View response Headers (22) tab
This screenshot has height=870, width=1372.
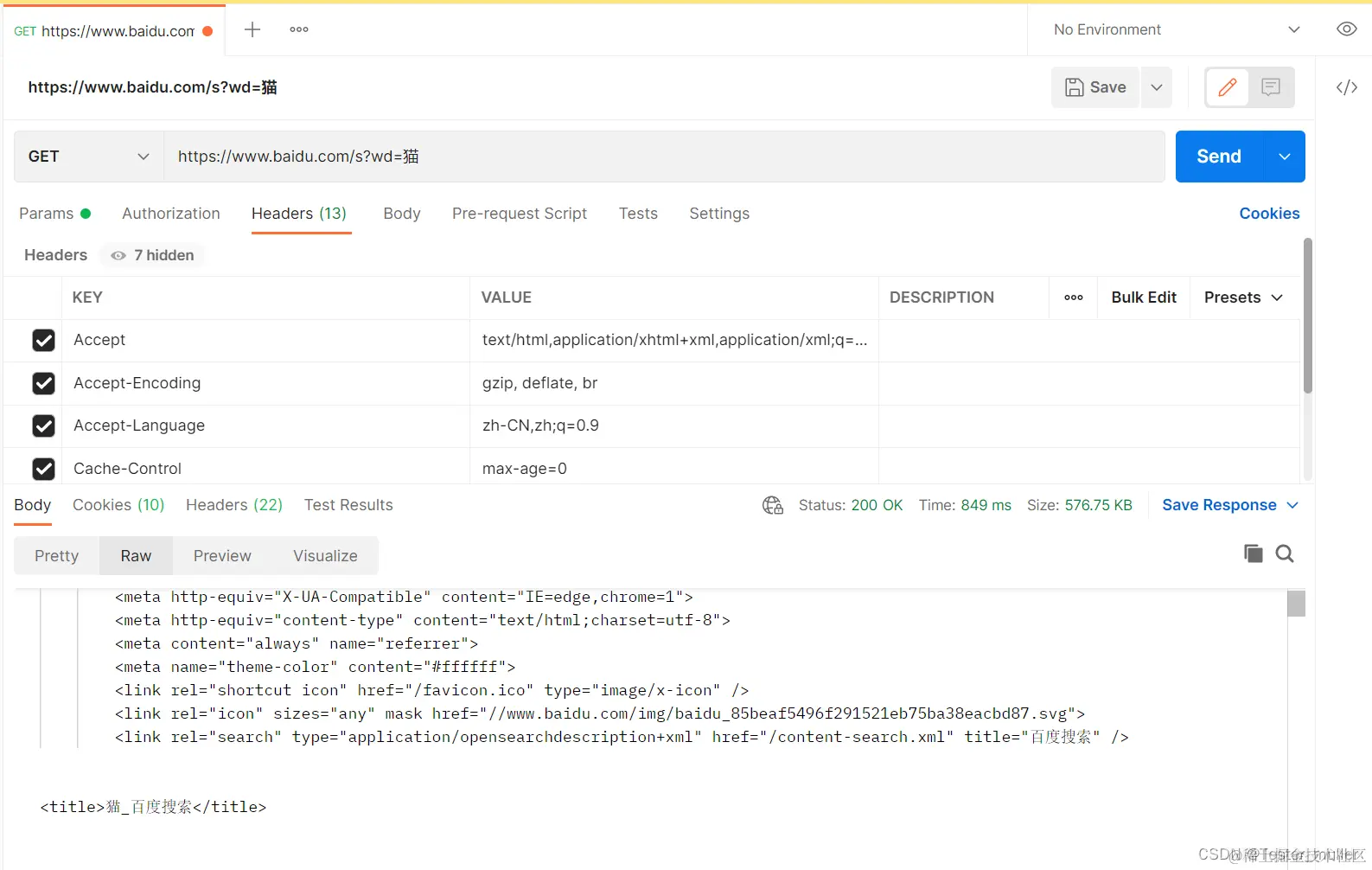click(234, 505)
